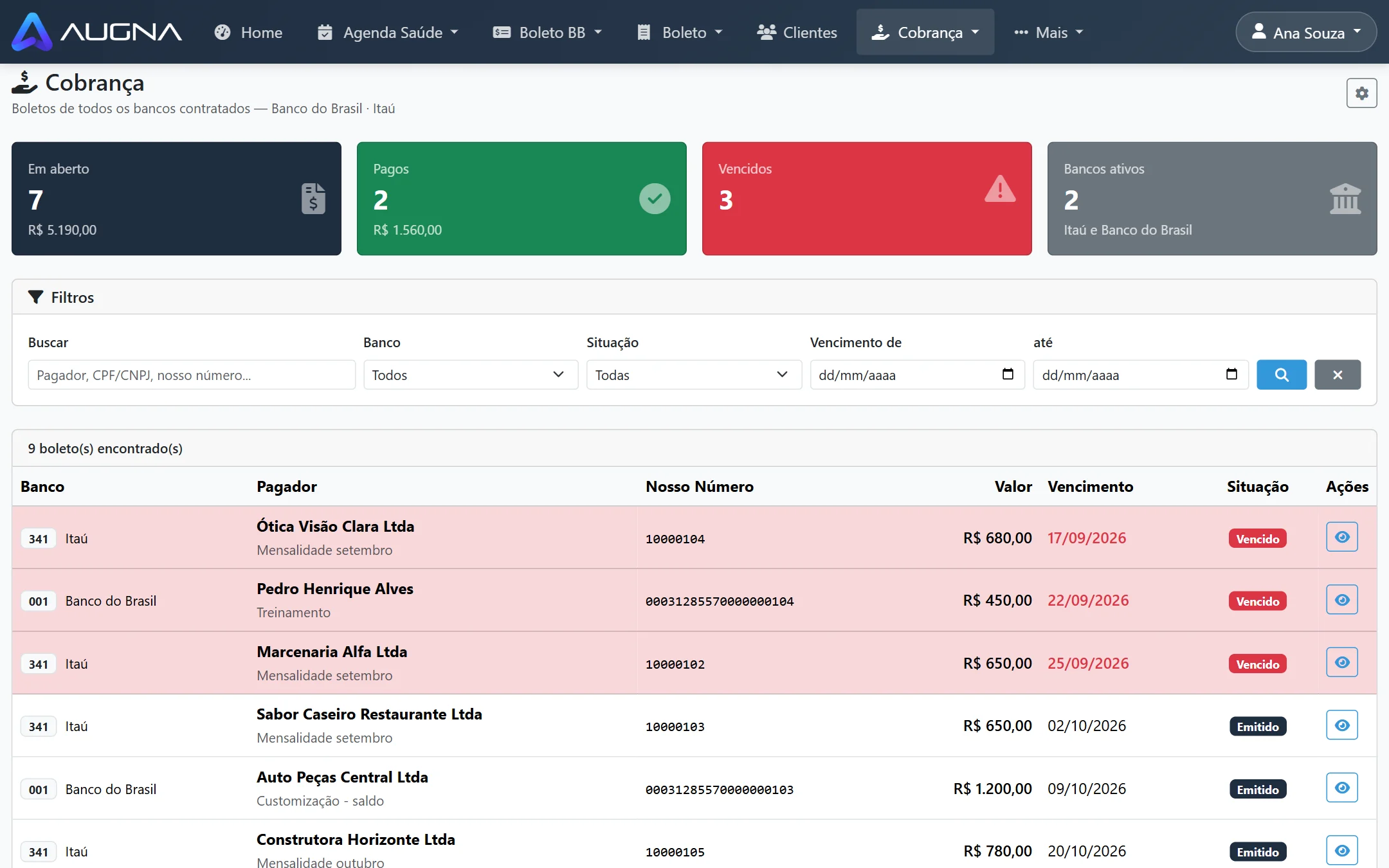Go to Home
1389x868 pixels.
(248, 32)
